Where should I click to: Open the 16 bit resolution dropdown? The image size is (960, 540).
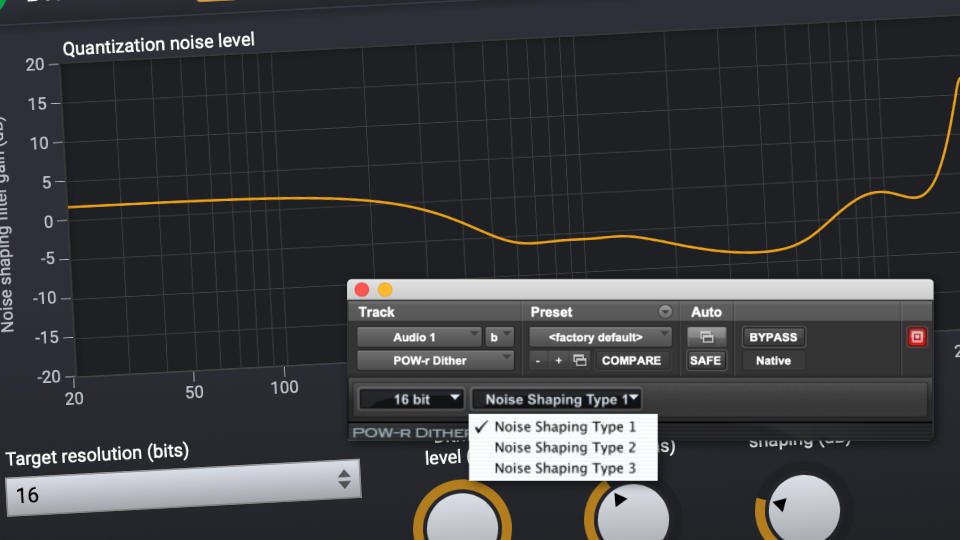(x=411, y=399)
